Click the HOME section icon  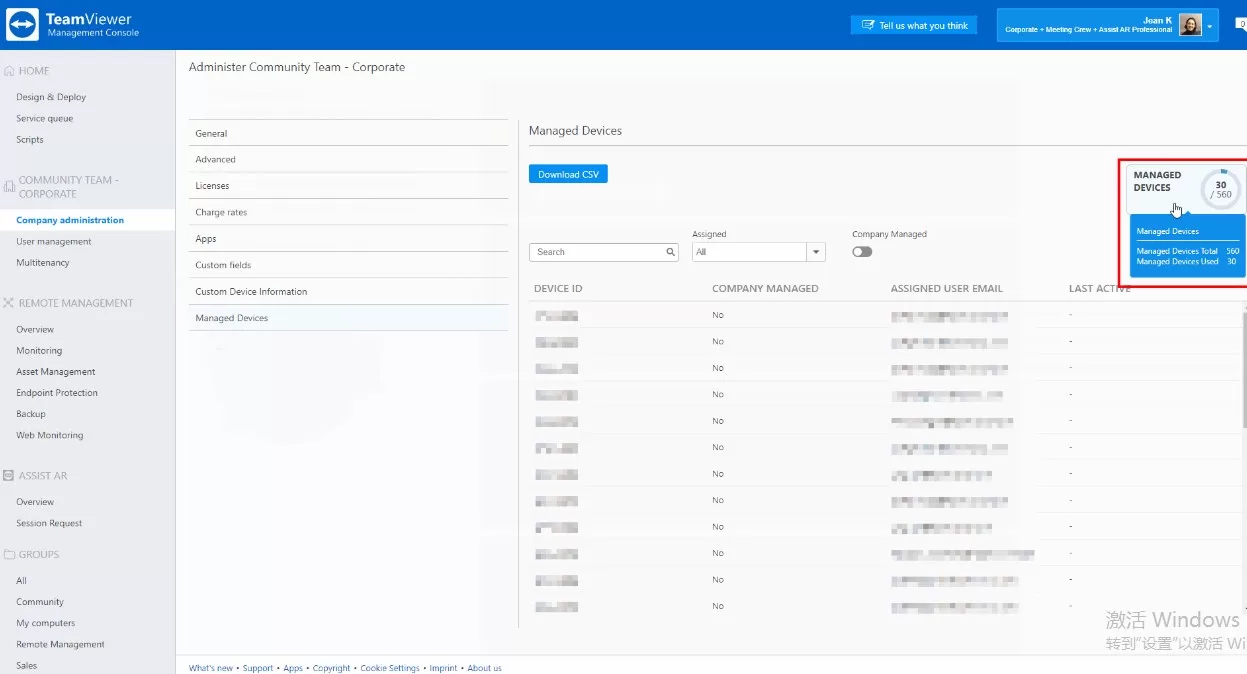[9, 71]
